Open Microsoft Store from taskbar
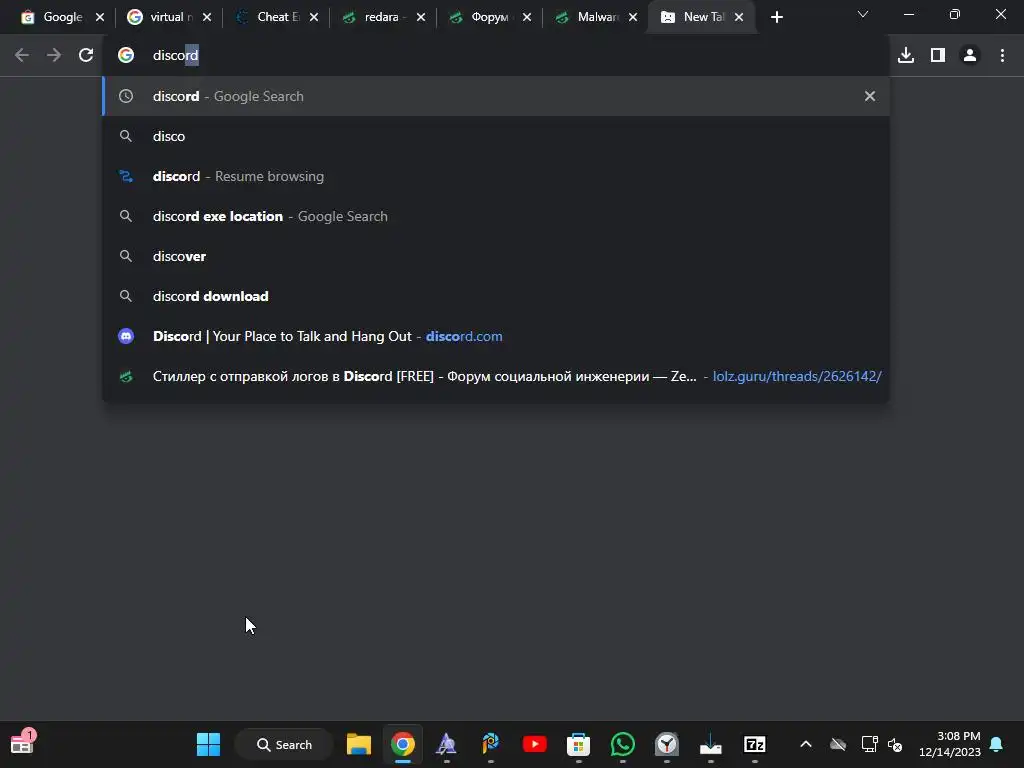This screenshot has height=768, width=1024. 579,744
